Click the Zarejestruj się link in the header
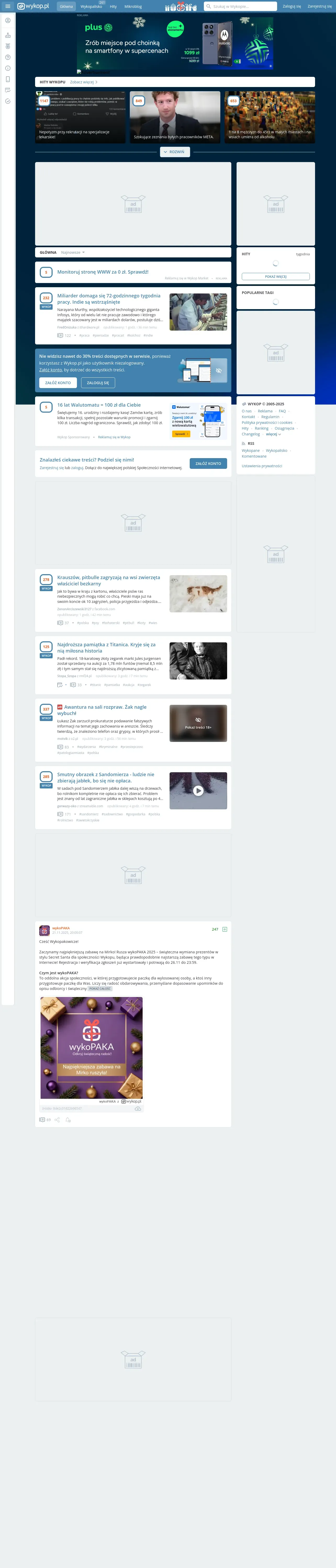This screenshot has height=1568, width=336. click(320, 6)
